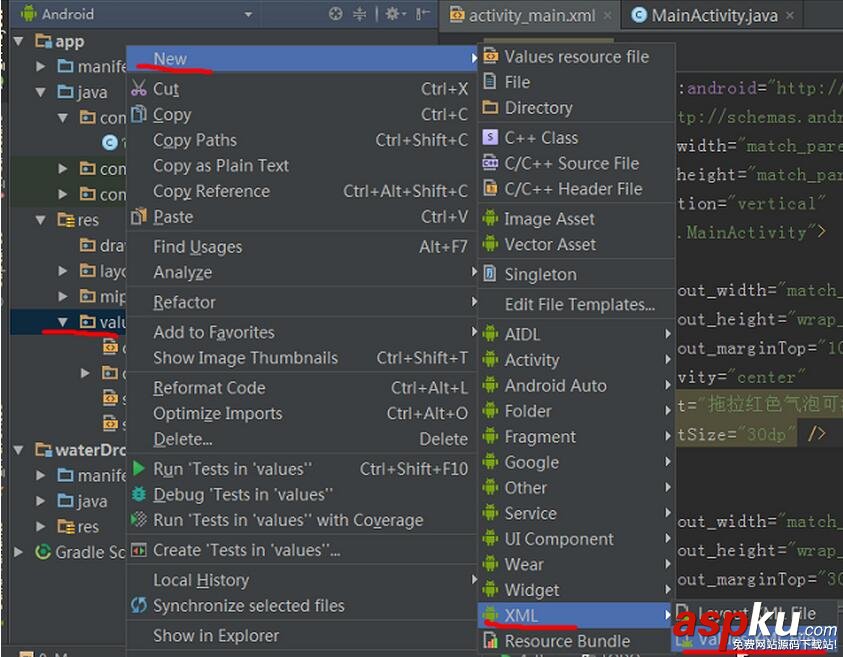
Task: Click the Singleton template icon
Action: [490, 273]
